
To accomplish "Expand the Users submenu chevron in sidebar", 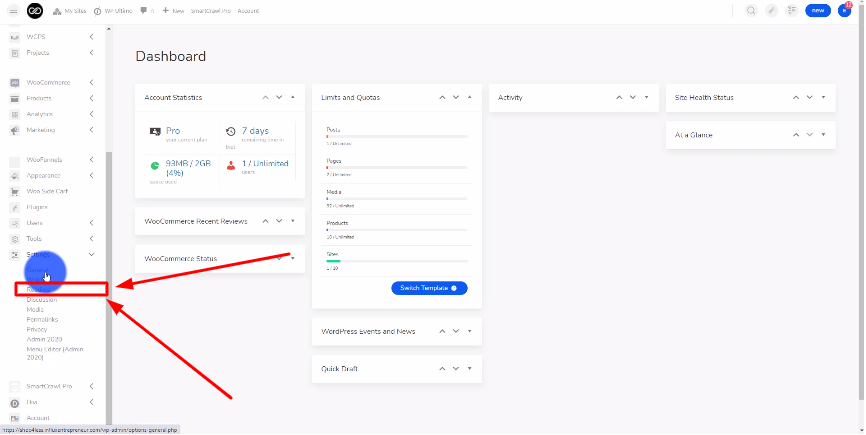I will (91, 223).
